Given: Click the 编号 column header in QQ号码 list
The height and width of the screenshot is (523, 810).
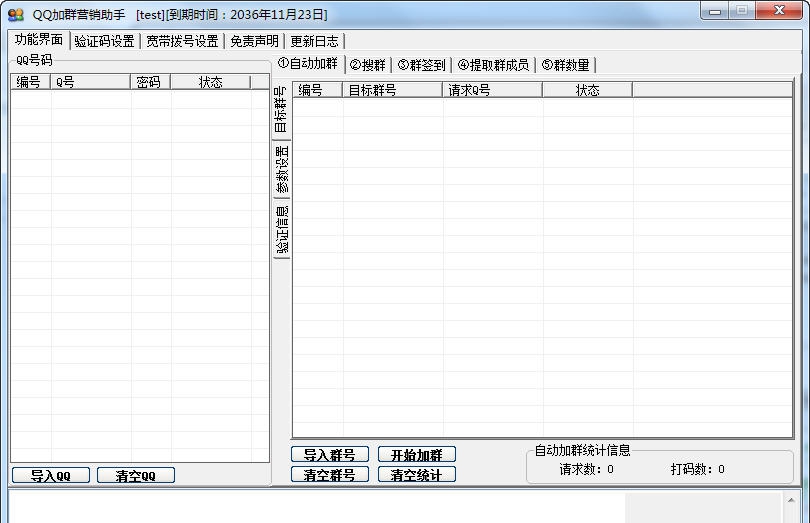Looking at the screenshot, I should click(x=30, y=82).
